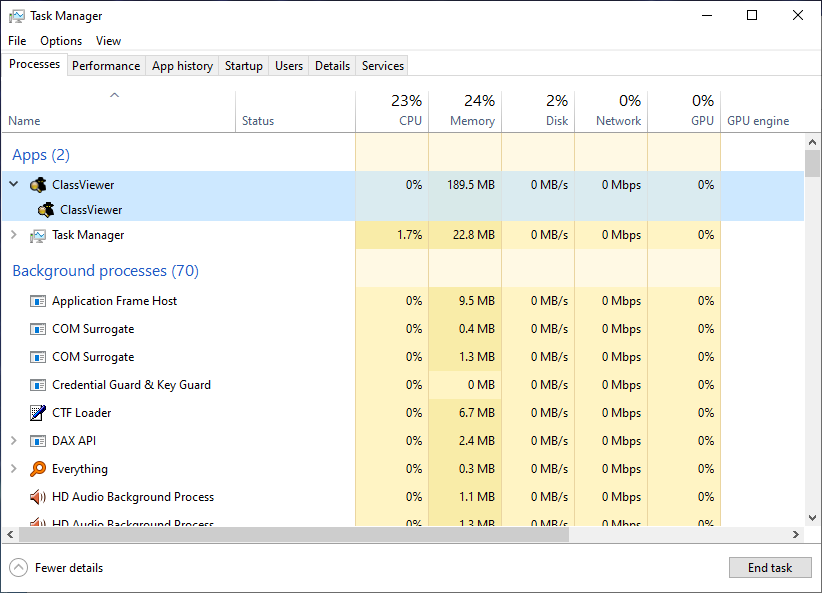Image resolution: width=822 pixels, height=593 pixels.
Task: Sort by the GPU column header
Action: pyautogui.click(x=684, y=112)
